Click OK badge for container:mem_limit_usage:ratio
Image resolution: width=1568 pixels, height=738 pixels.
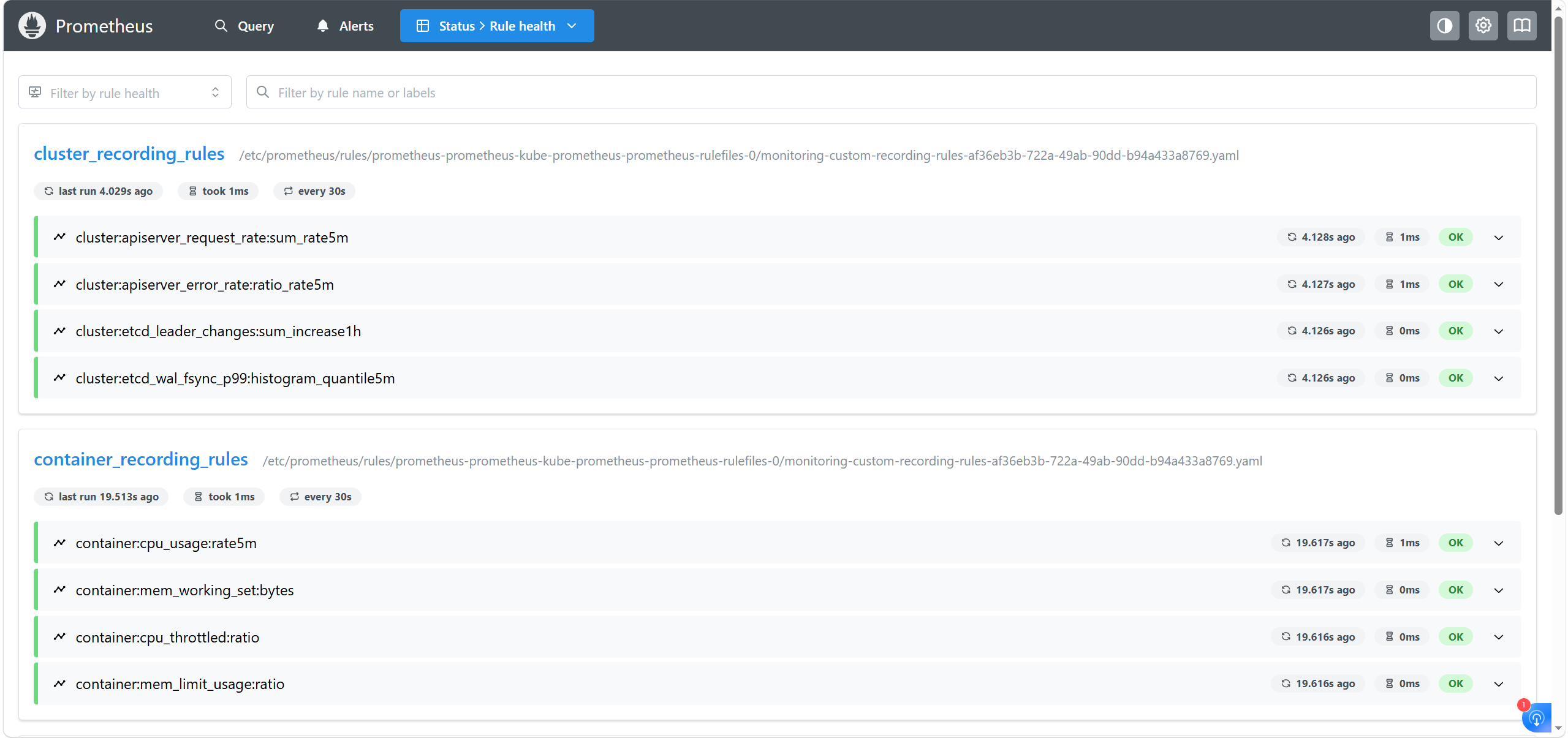click(x=1455, y=683)
